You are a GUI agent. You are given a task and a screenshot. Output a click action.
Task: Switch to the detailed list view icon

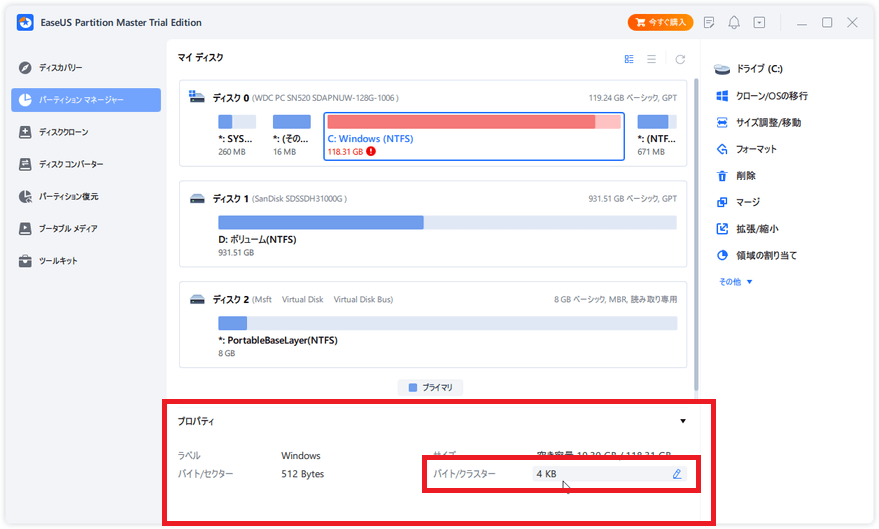pyautogui.click(x=629, y=59)
